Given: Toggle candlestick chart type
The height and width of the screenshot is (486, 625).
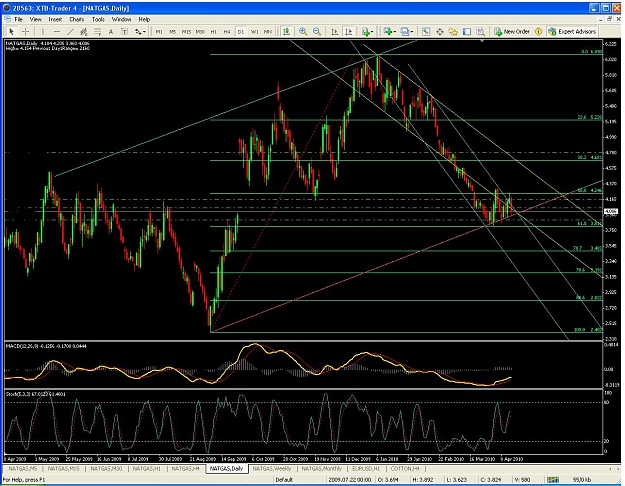Looking at the screenshot, I should coord(286,31).
